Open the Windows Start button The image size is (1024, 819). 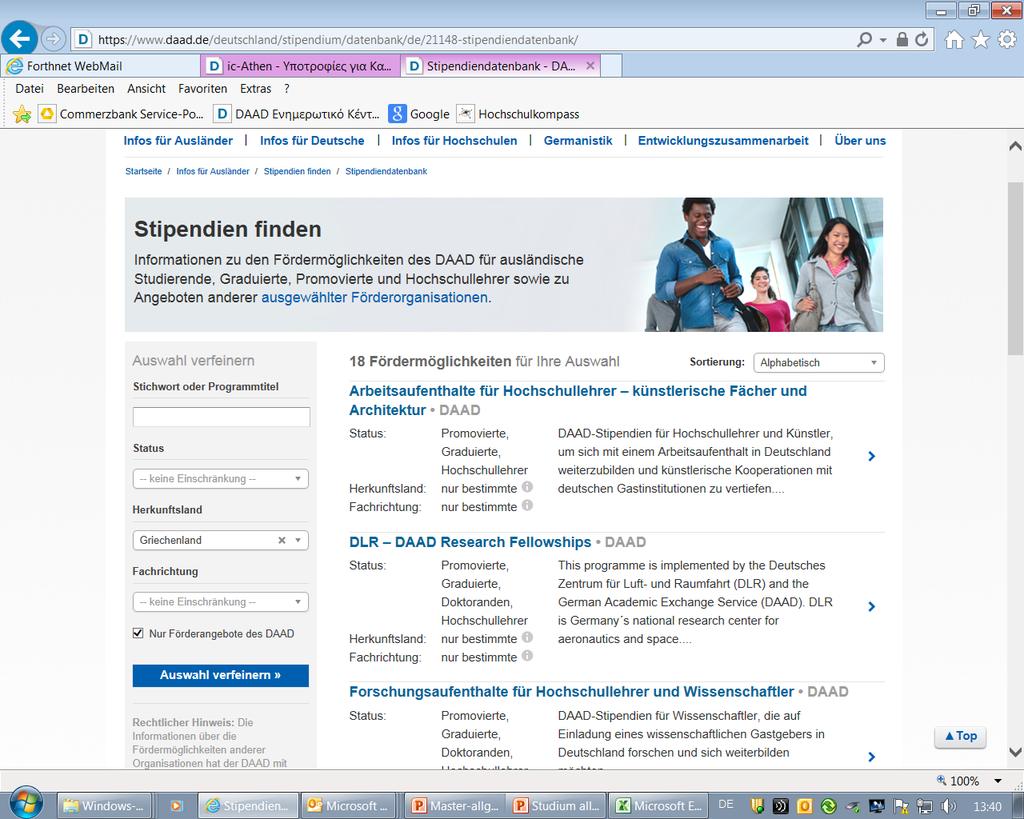(26, 803)
